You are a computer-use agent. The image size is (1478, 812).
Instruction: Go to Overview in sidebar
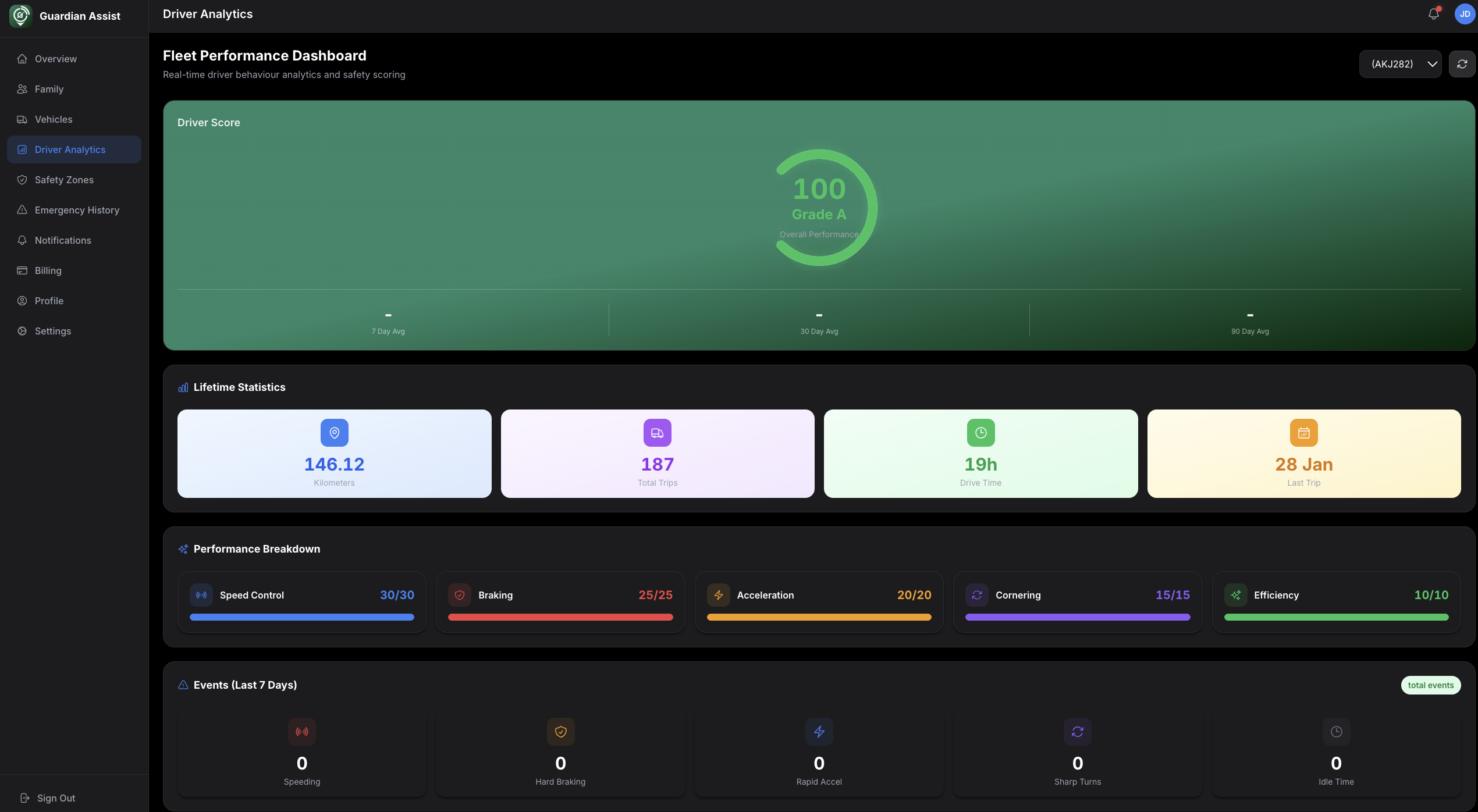click(74, 59)
